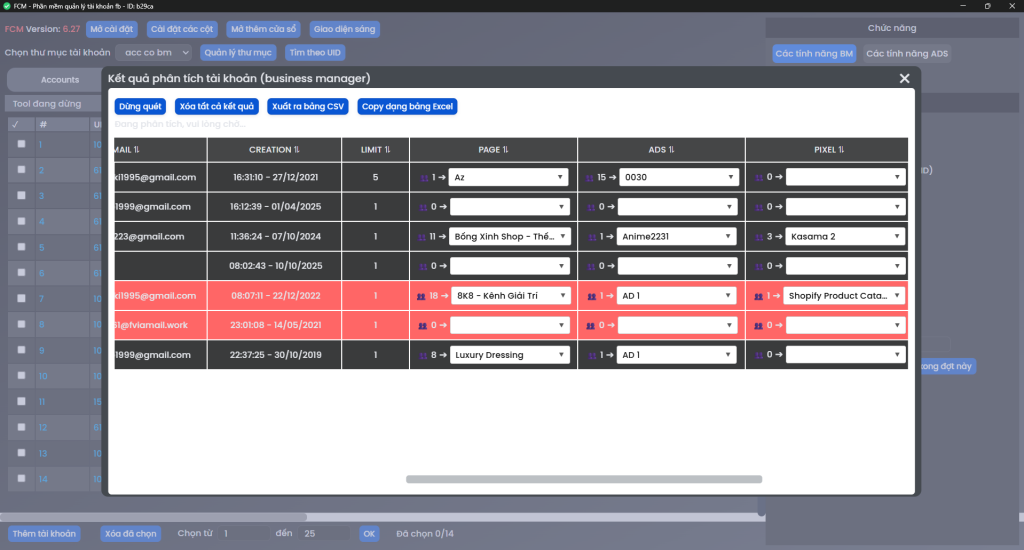The height and width of the screenshot is (550, 1024).
Task: Tick the checkbox for account row 4
Action: point(22,221)
